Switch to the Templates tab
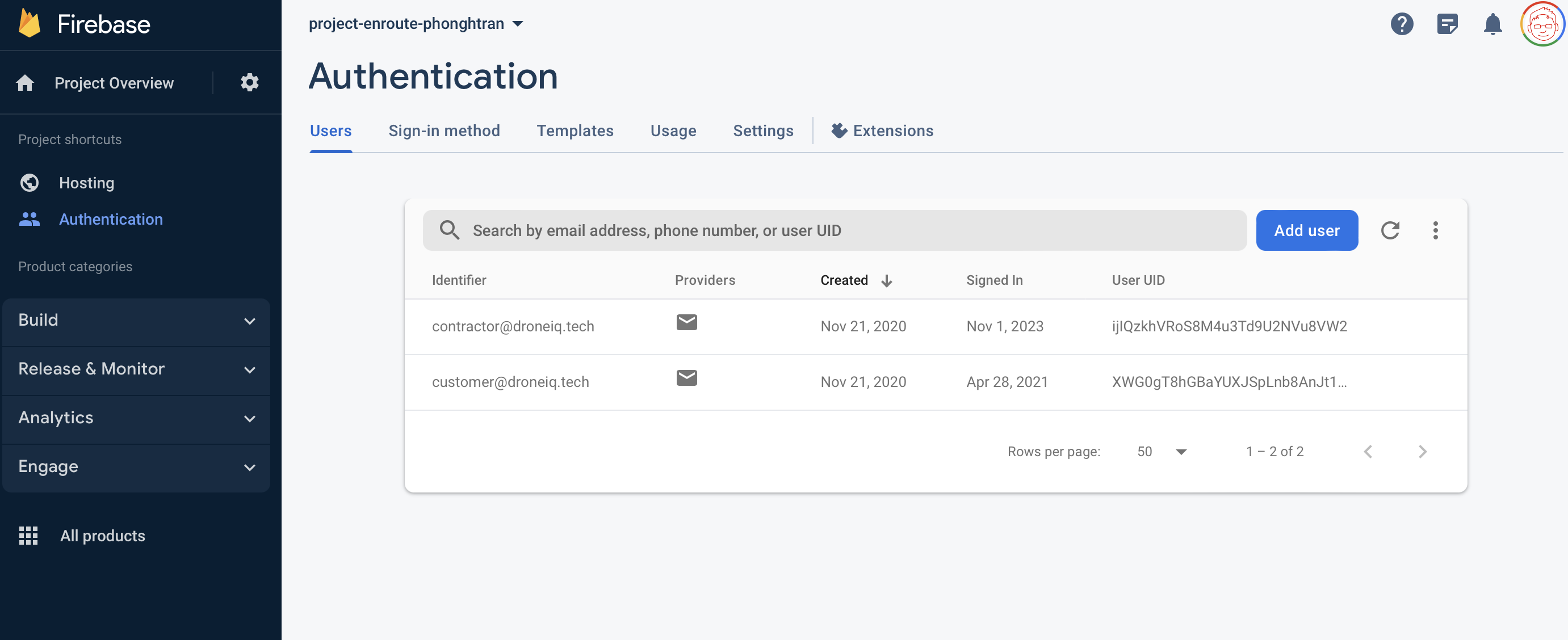The height and width of the screenshot is (640, 1568). point(575,131)
